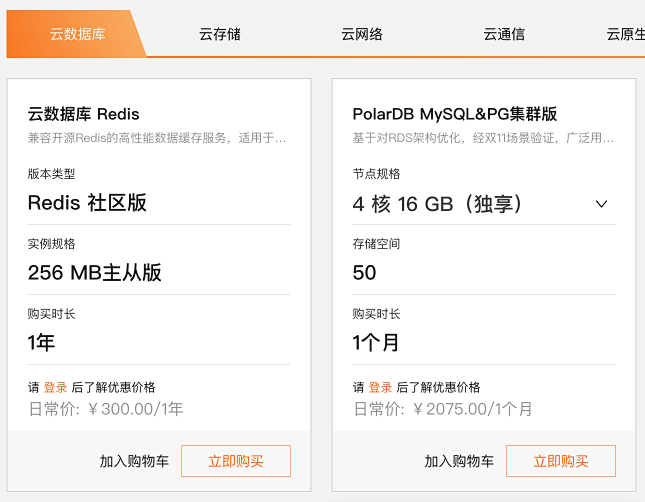This screenshot has height=502, width=645.
Task: Click the 1年 purchase duration for Redis
Action: 42,343
